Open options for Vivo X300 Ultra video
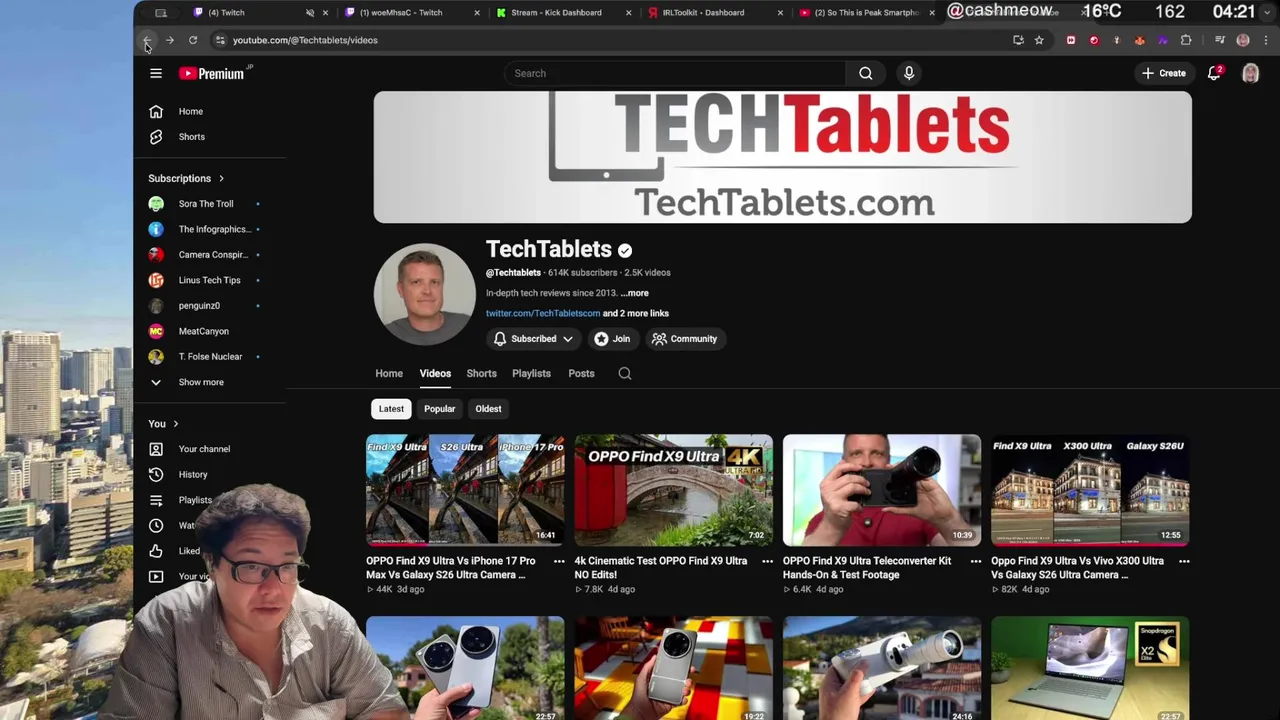 1184,561
